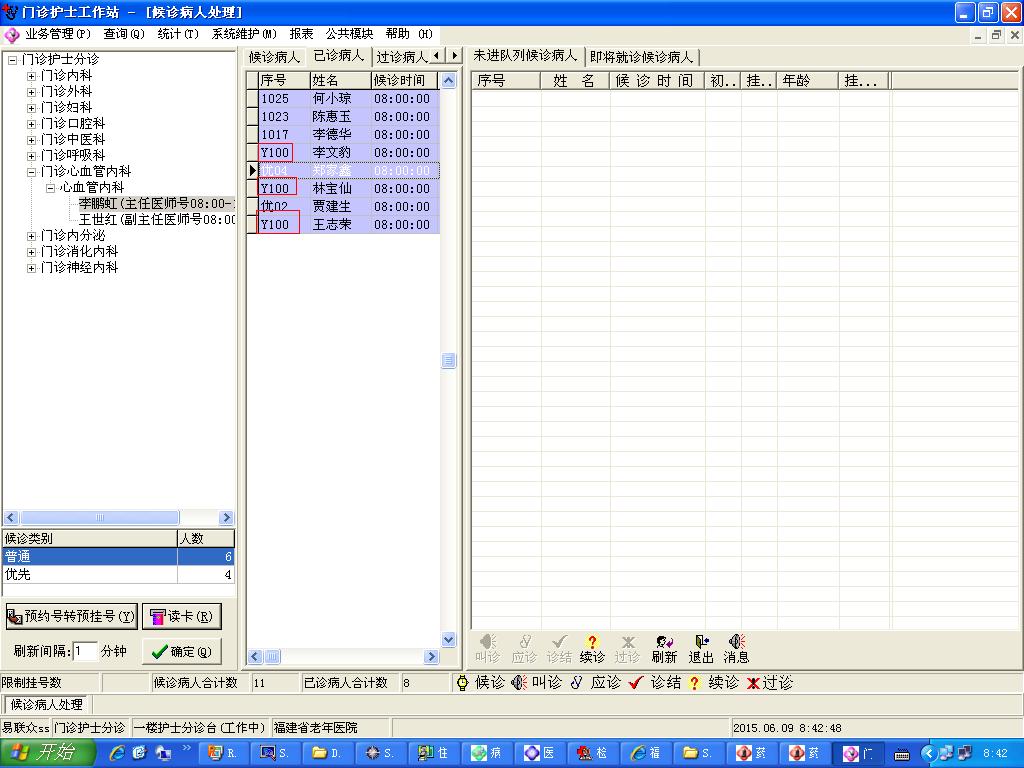Open the taskbar item labeled 医
Viewport: 1024px width, 768px height.
[x=538, y=753]
